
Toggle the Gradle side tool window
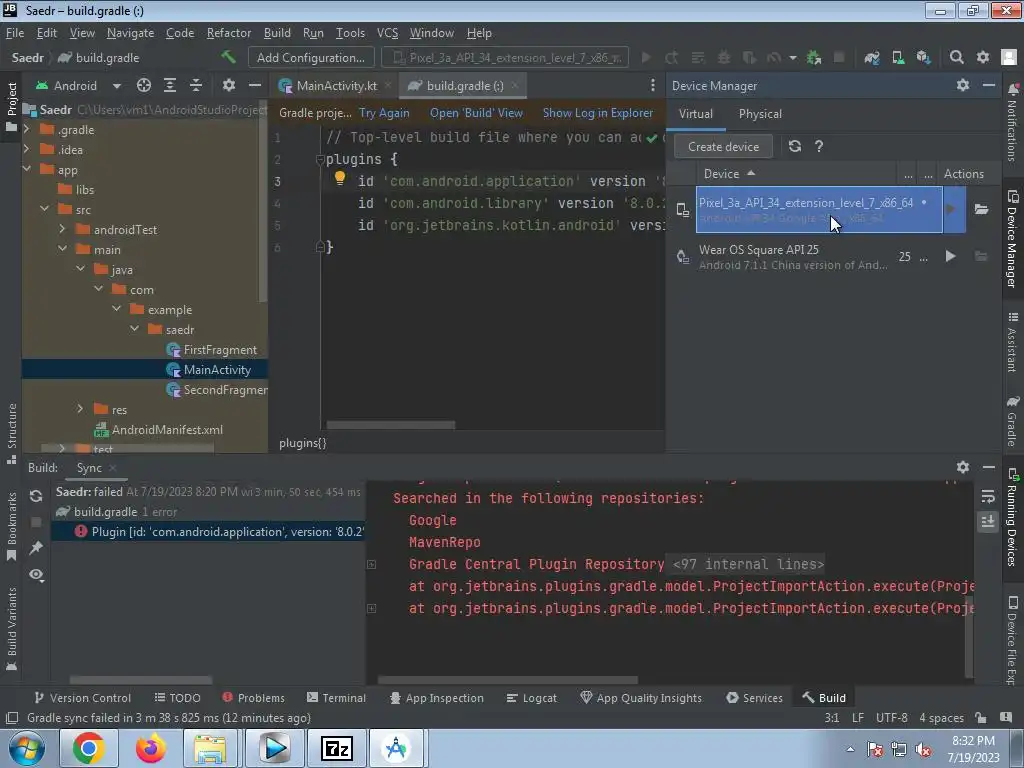click(1013, 422)
